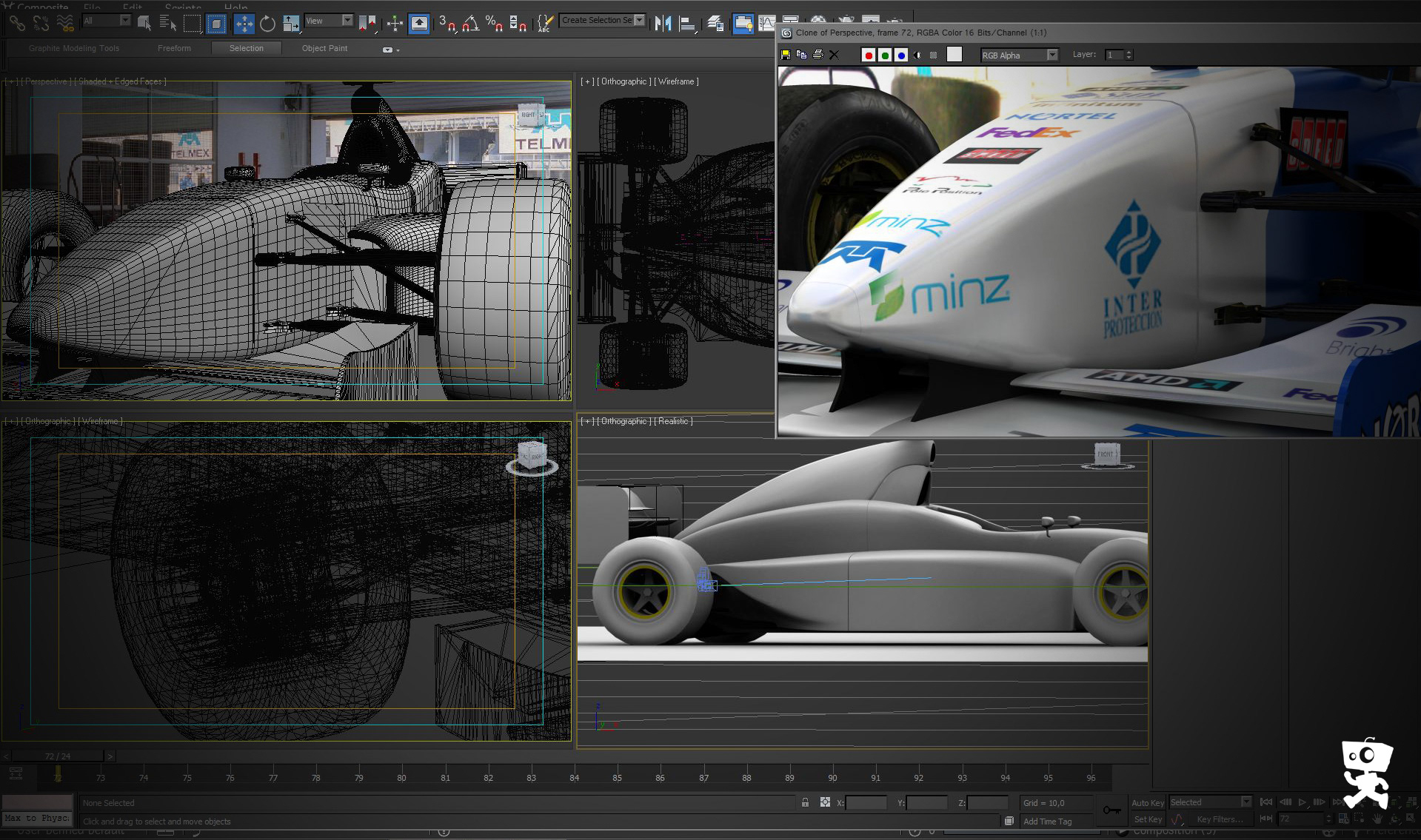
Task: Toggle Keyboard Shortcut Override button
Action: pos(419,24)
